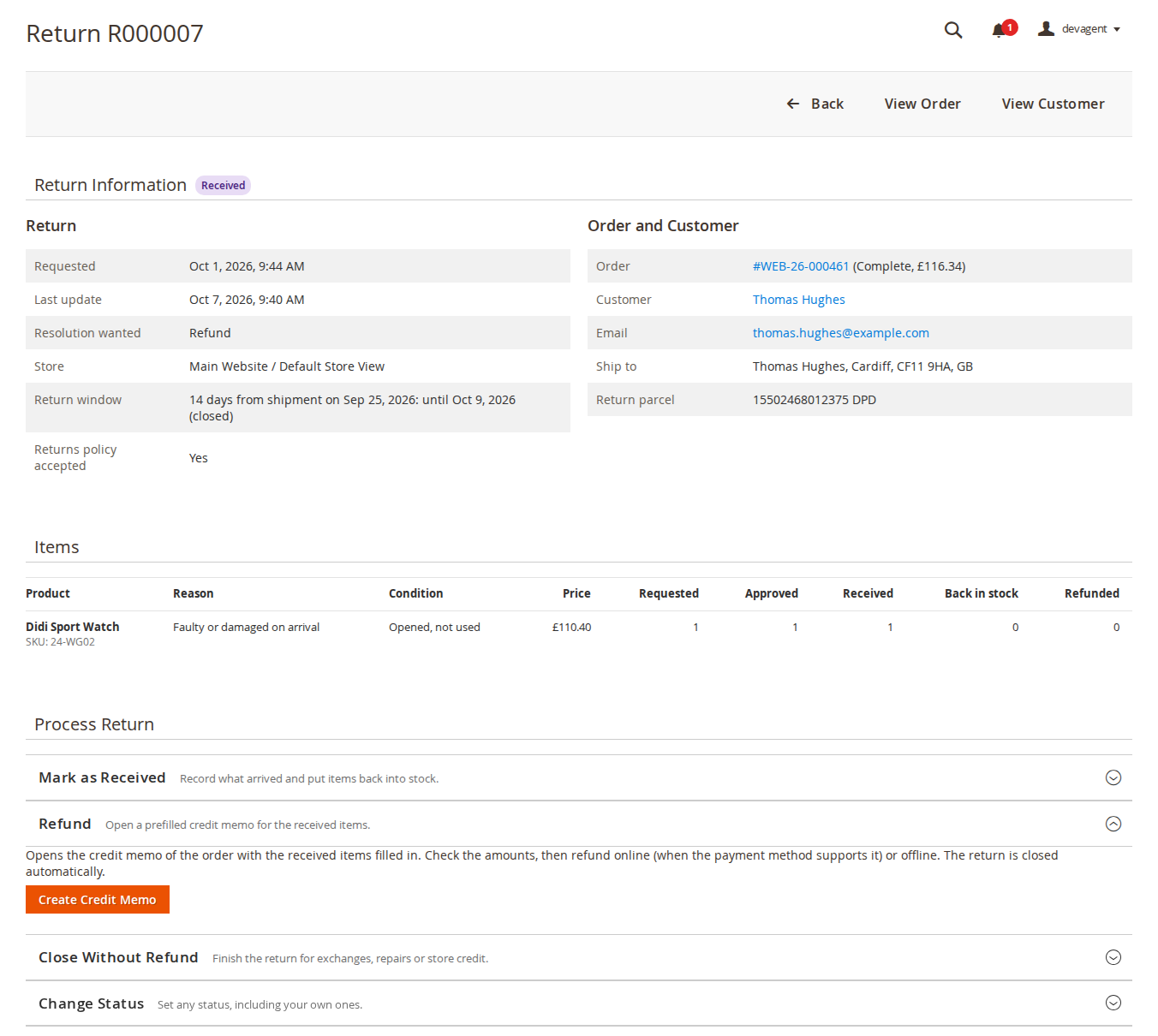This screenshot has height=1036, width=1158.
Task: Click Create Credit Memo button
Action: 98,900
